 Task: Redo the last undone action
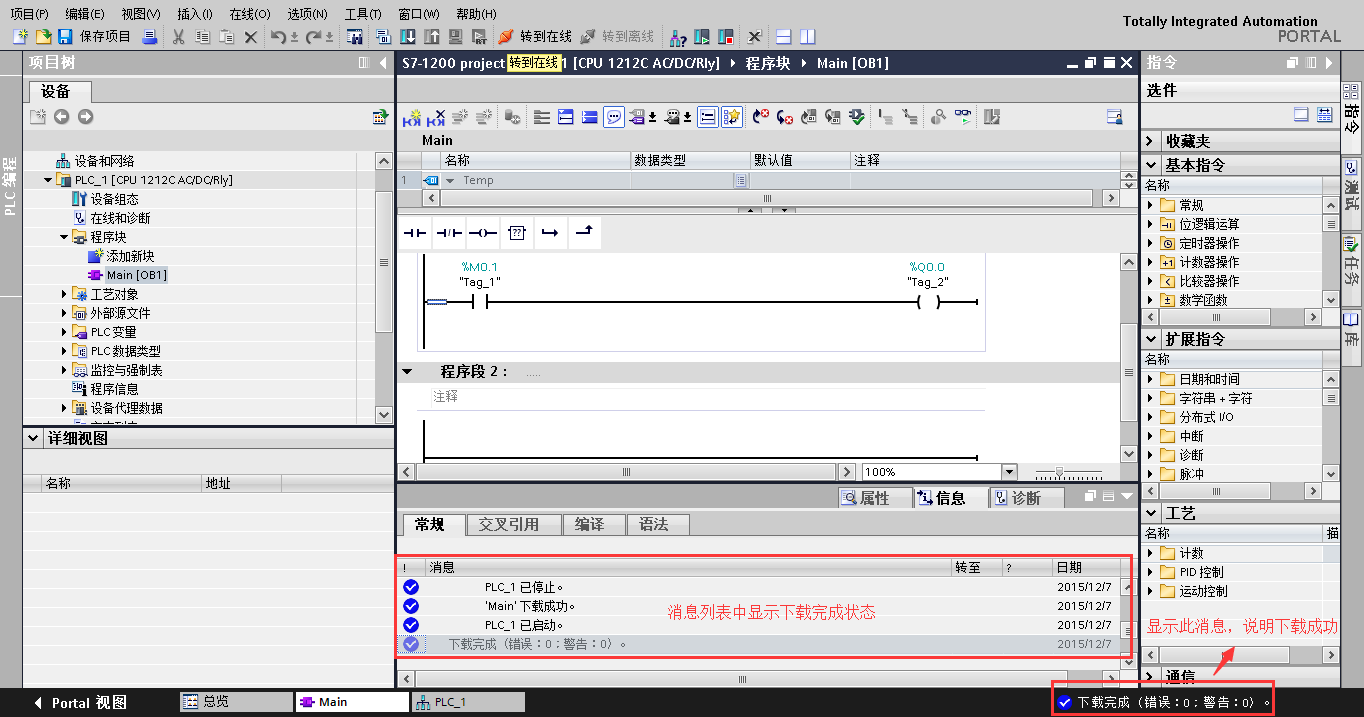[x=313, y=37]
